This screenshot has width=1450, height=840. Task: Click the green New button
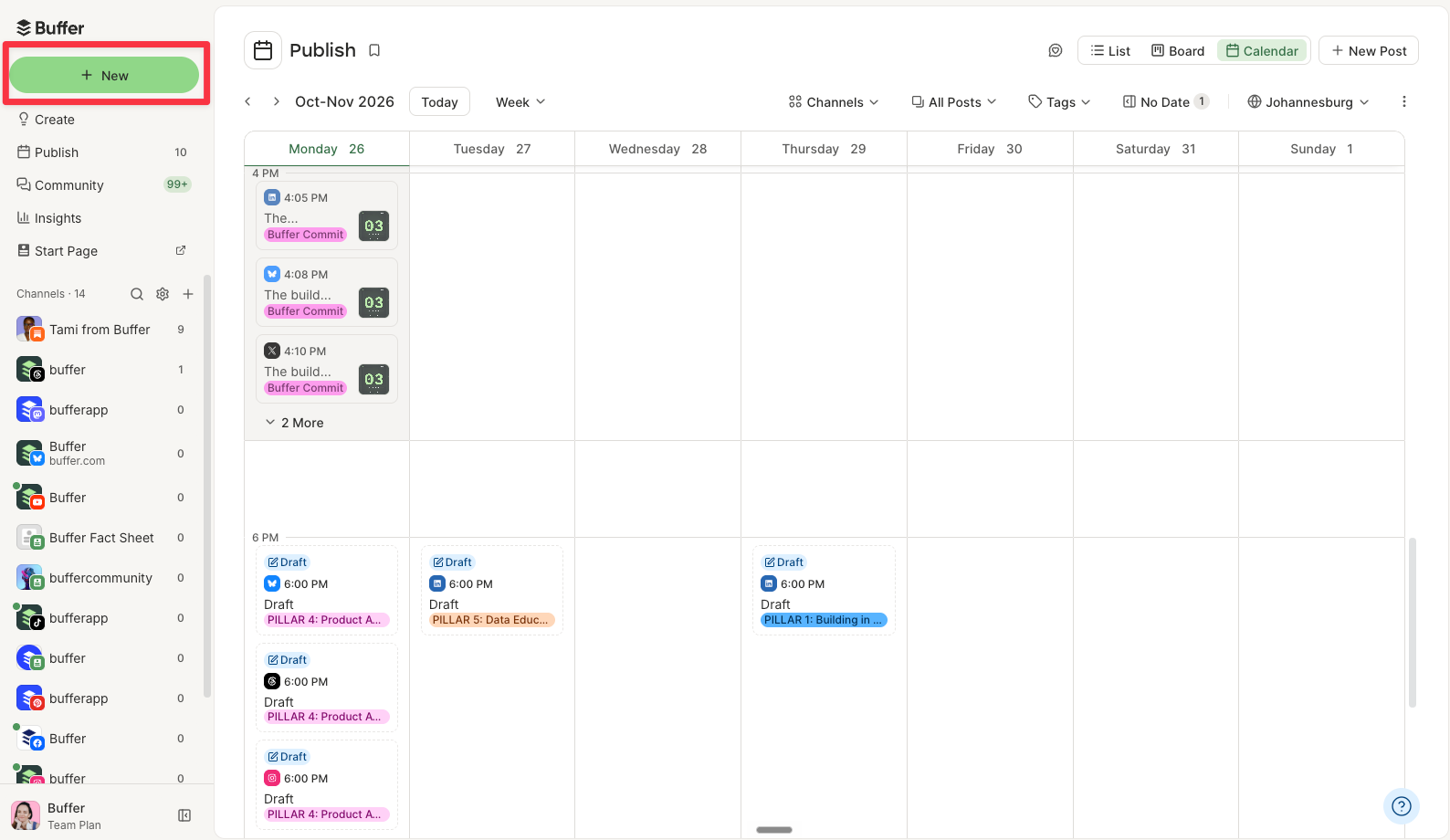tap(104, 75)
